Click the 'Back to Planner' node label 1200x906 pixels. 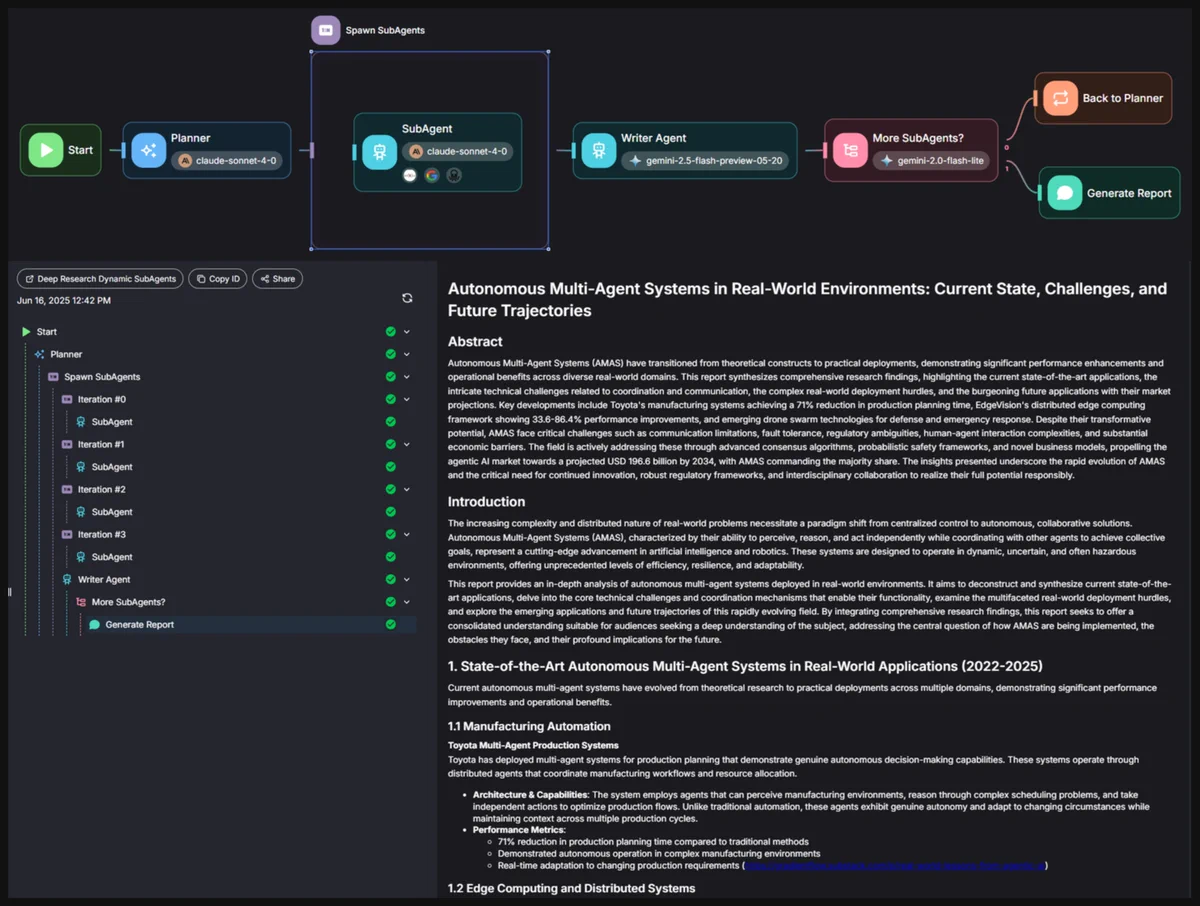[1123, 98]
